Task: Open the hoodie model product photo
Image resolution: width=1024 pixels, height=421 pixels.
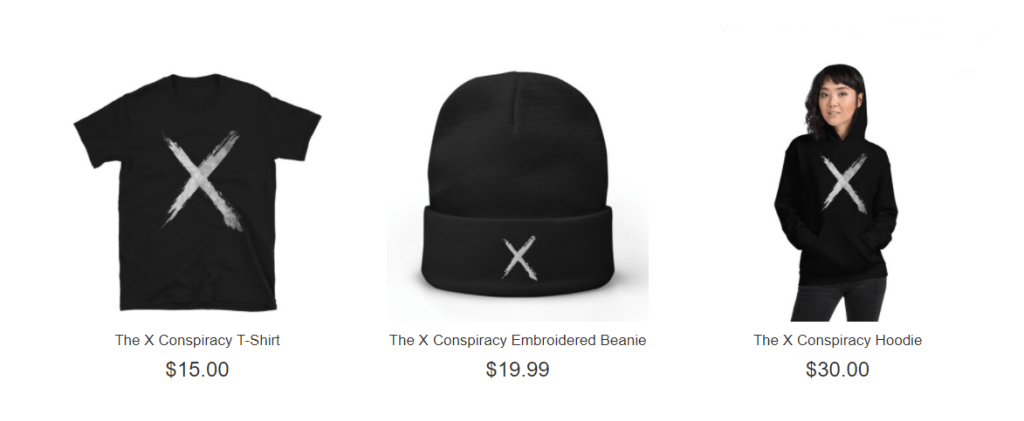Action: coord(836,193)
